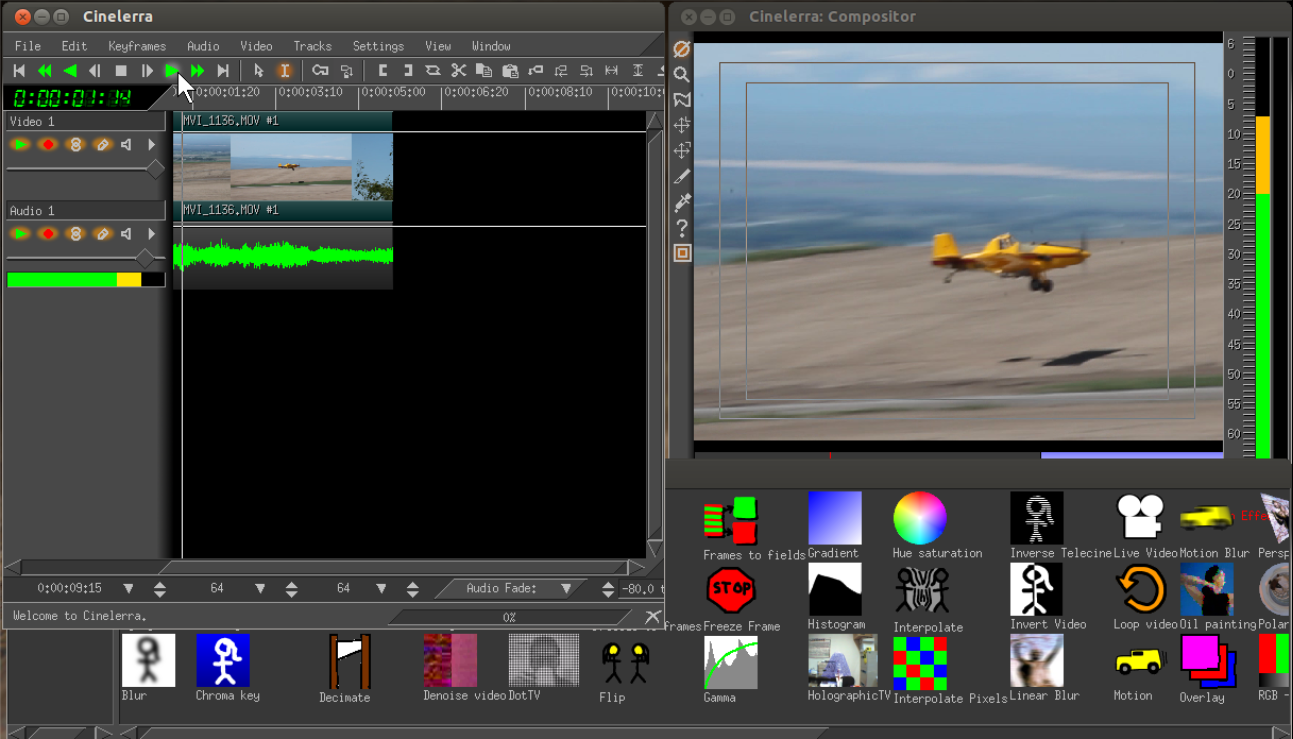Mute Audio 1 track speaker icon
This screenshot has width=1293, height=739.
click(127, 234)
